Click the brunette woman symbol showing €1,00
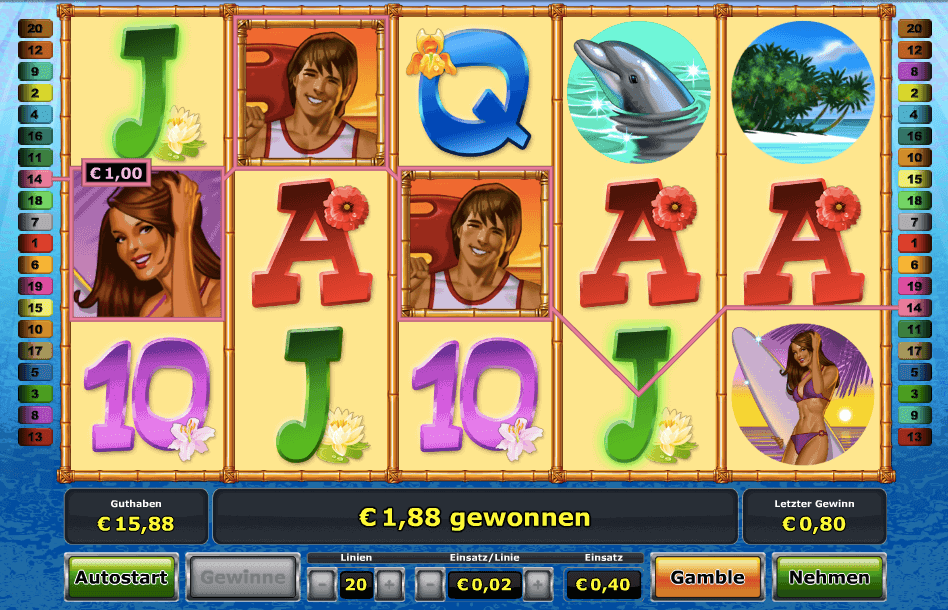Screen dimensions: 948x610 click(148, 244)
